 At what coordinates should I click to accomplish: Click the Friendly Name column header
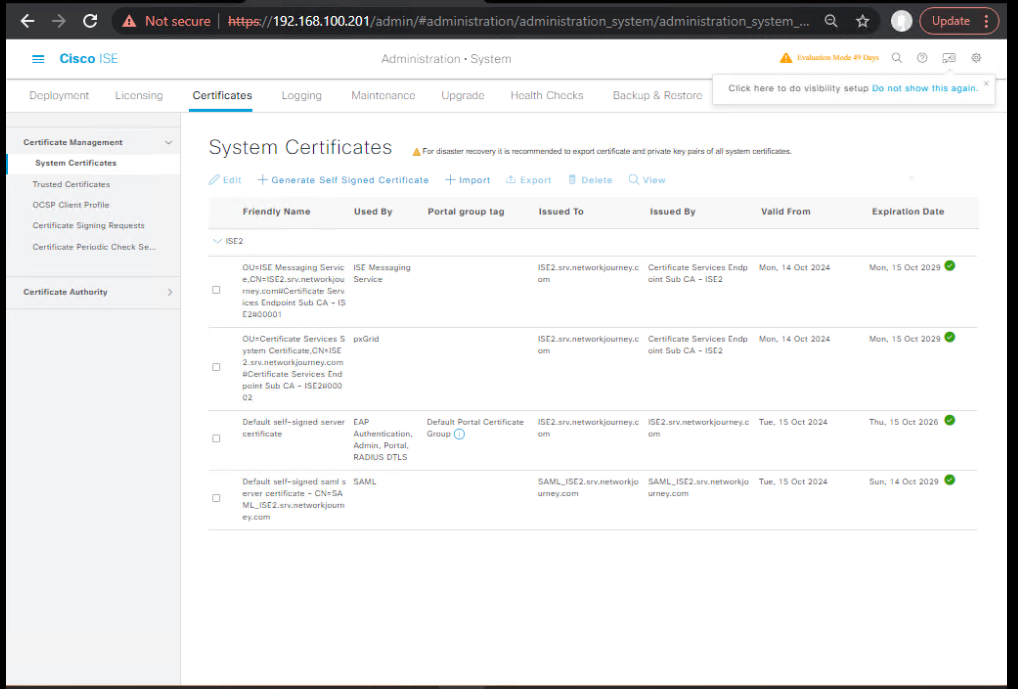click(x=277, y=212)
